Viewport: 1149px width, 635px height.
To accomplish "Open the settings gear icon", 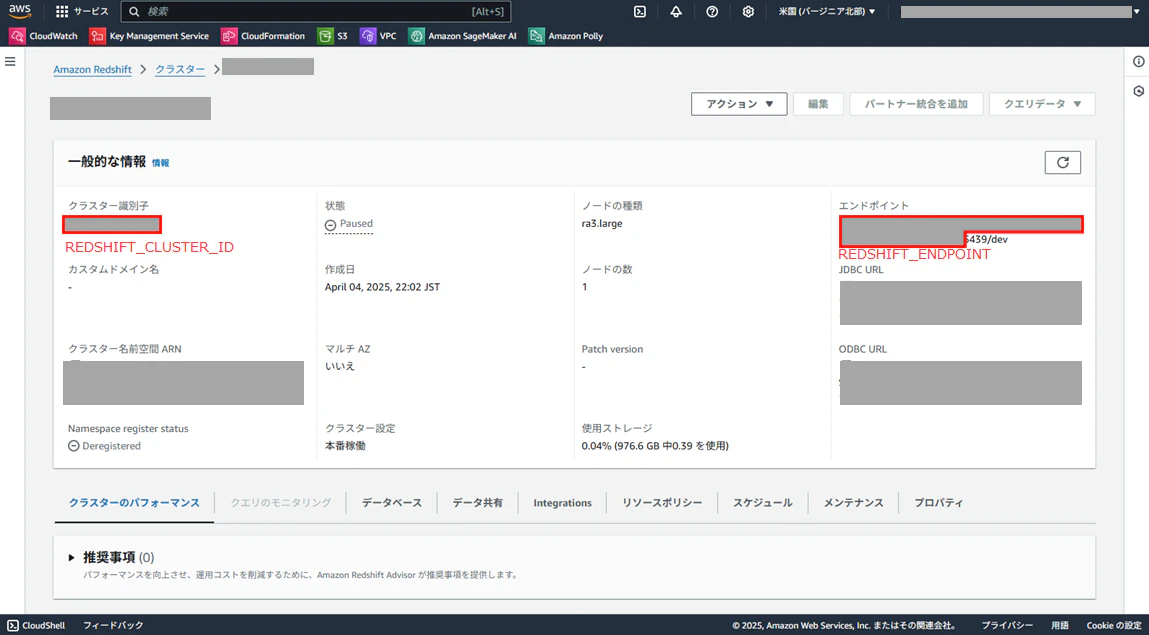I will (x=747, y=12).
